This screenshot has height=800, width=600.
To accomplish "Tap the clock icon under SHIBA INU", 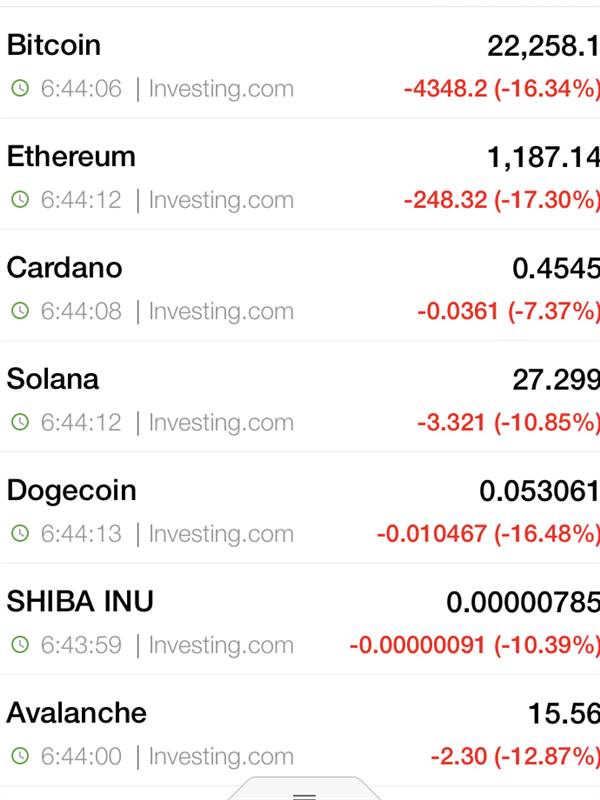I will [20, 644].
